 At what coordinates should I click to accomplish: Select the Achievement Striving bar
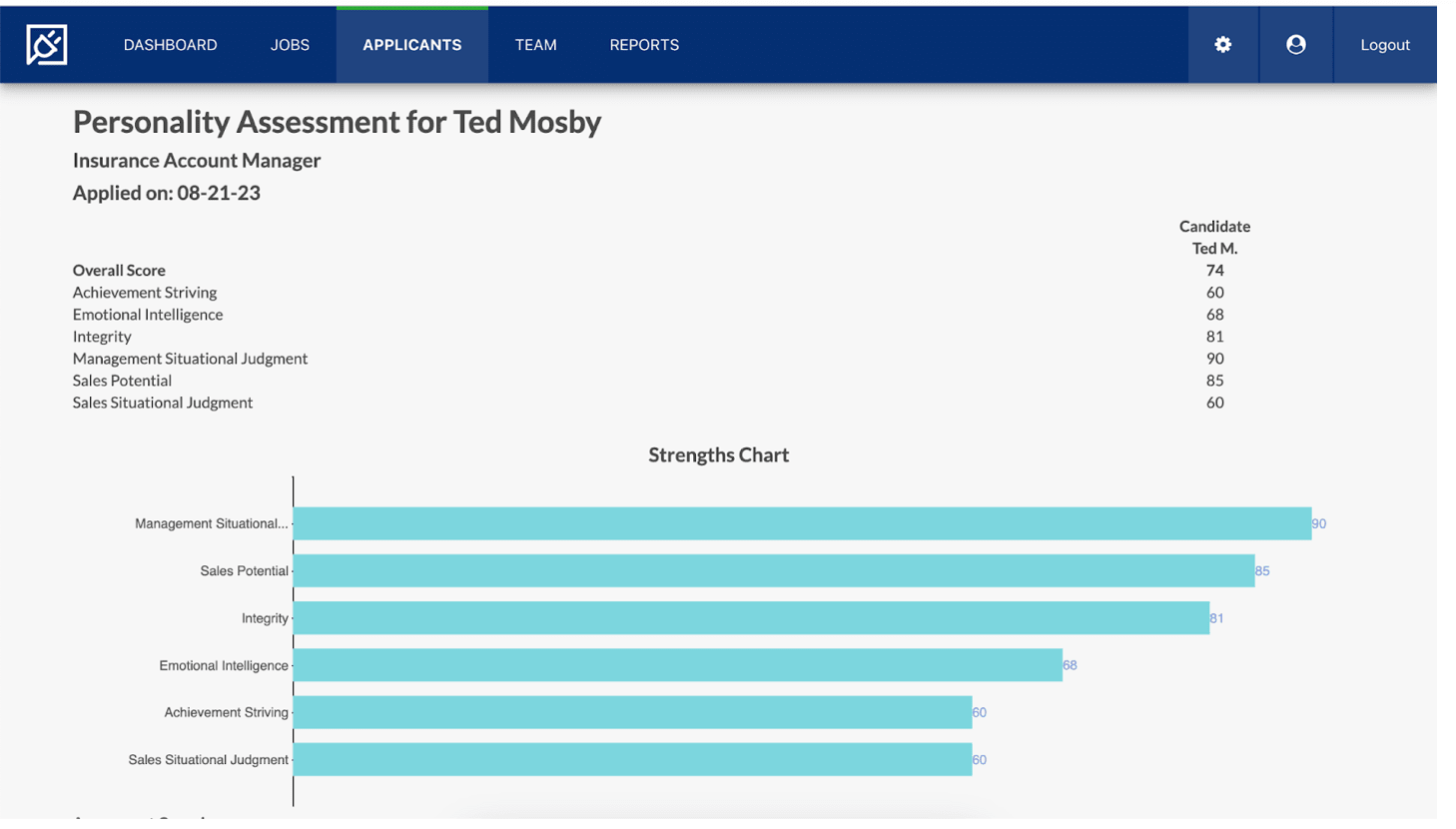[631, 712]
